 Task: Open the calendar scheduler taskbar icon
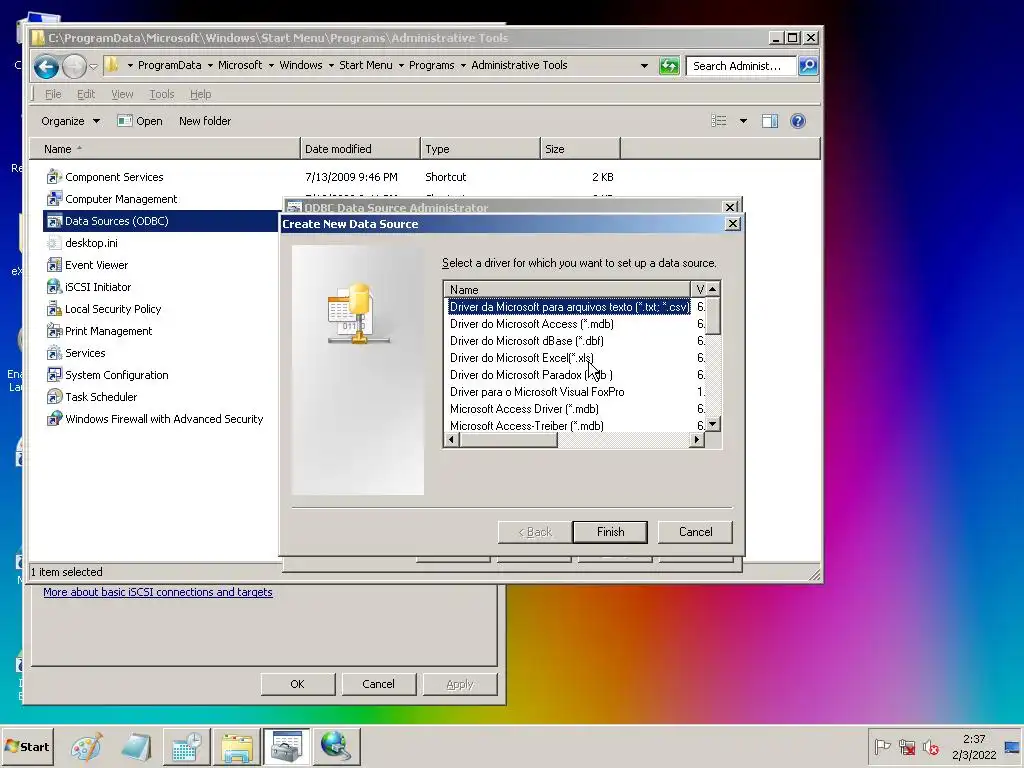pos(186,746)
